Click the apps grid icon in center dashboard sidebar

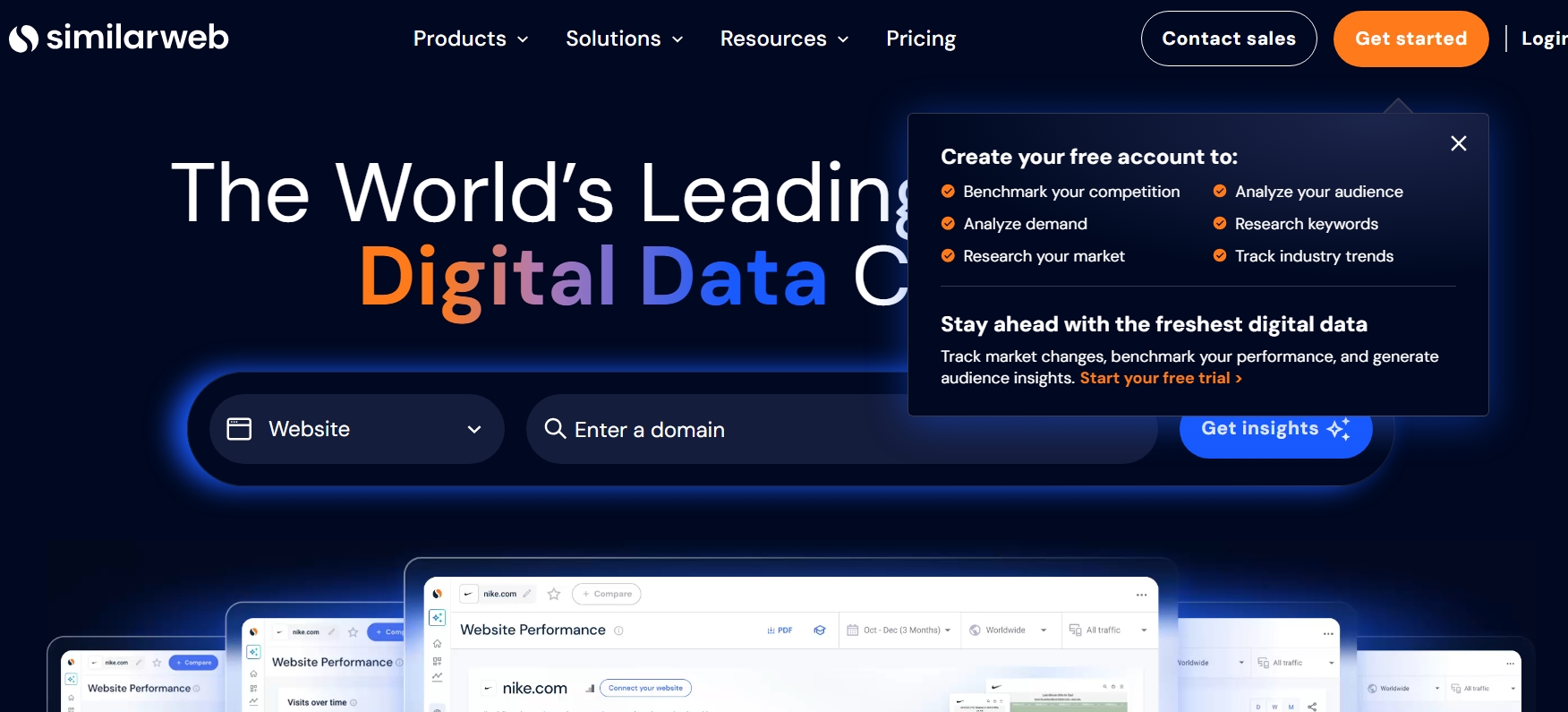(437, 661)
